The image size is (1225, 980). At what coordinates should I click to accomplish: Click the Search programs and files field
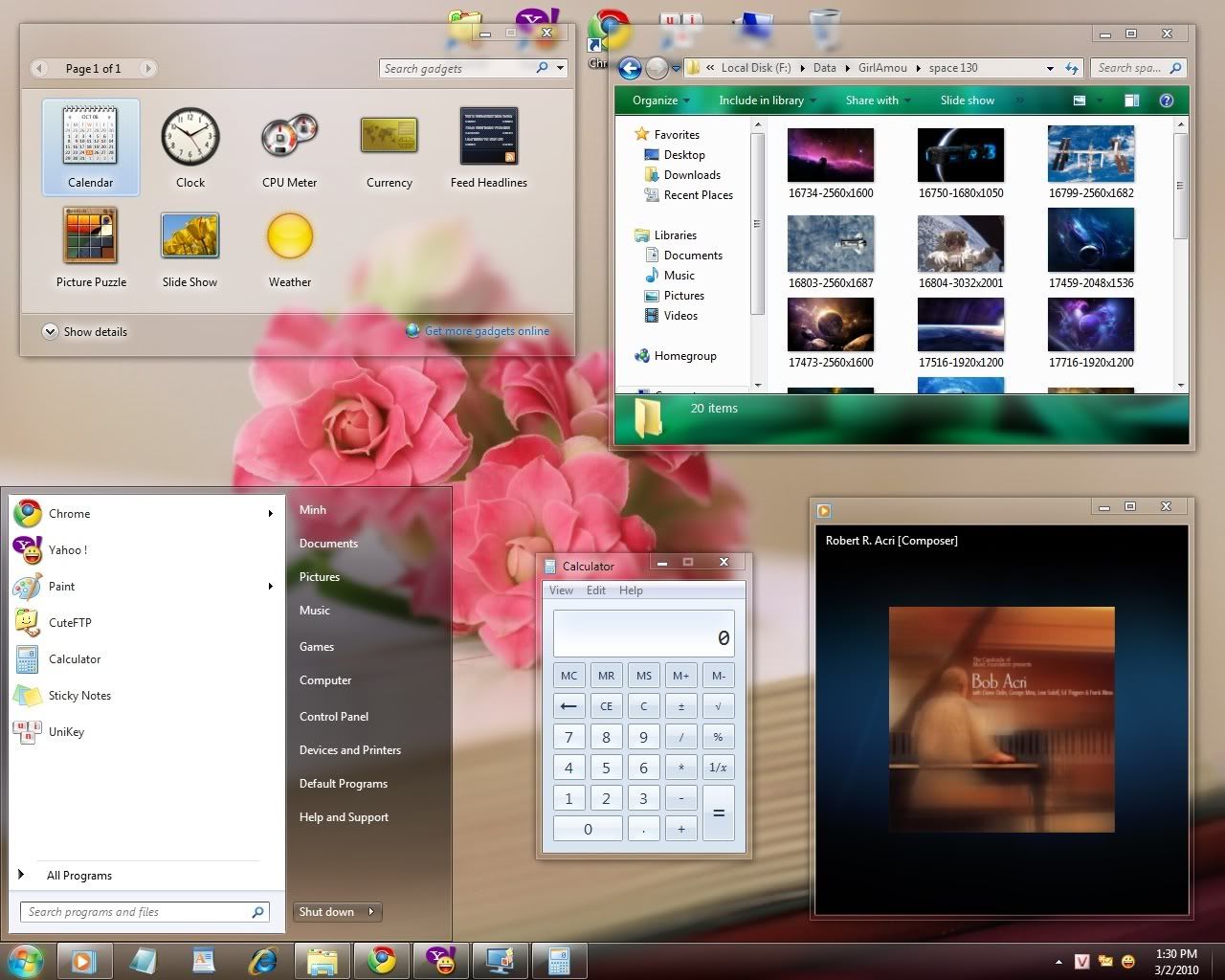tap(145, 912)
